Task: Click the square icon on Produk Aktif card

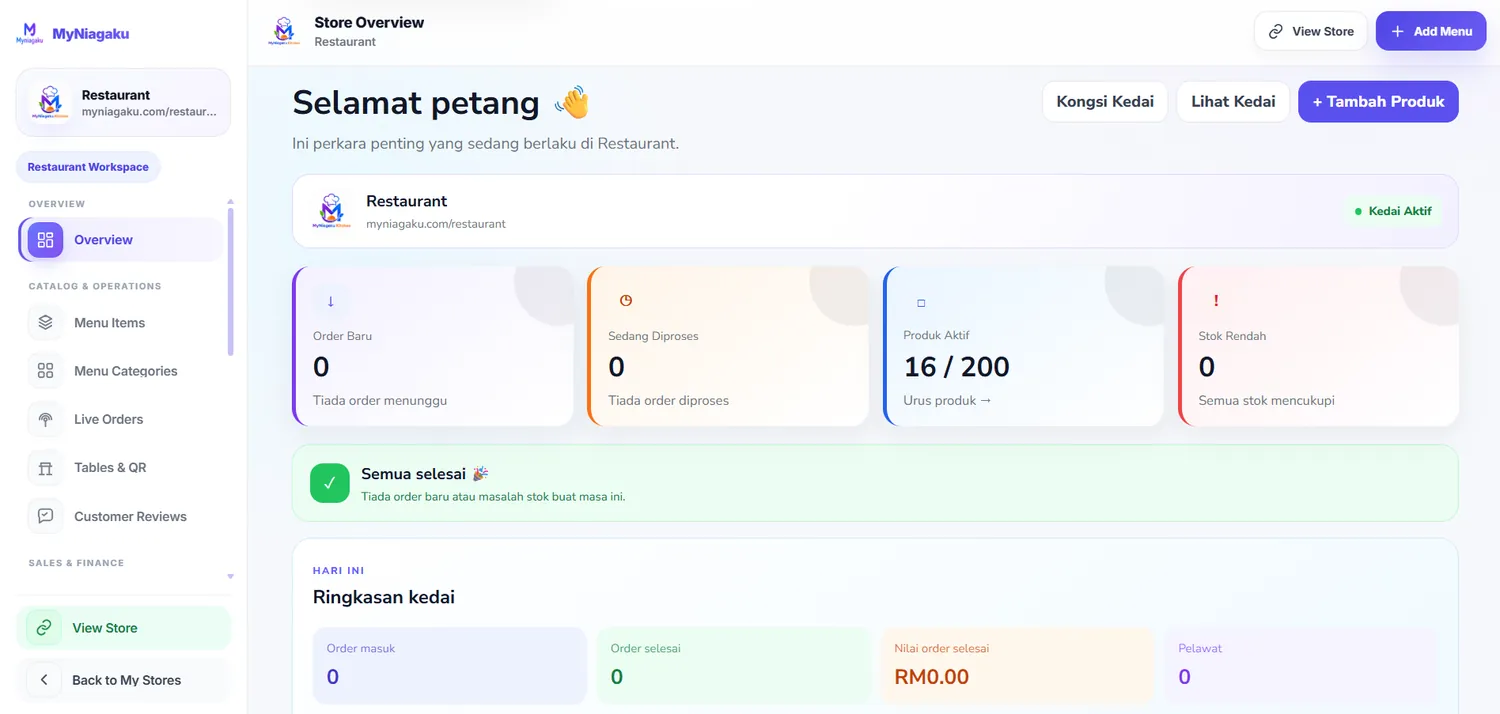Action: click(x=921, y=302)
